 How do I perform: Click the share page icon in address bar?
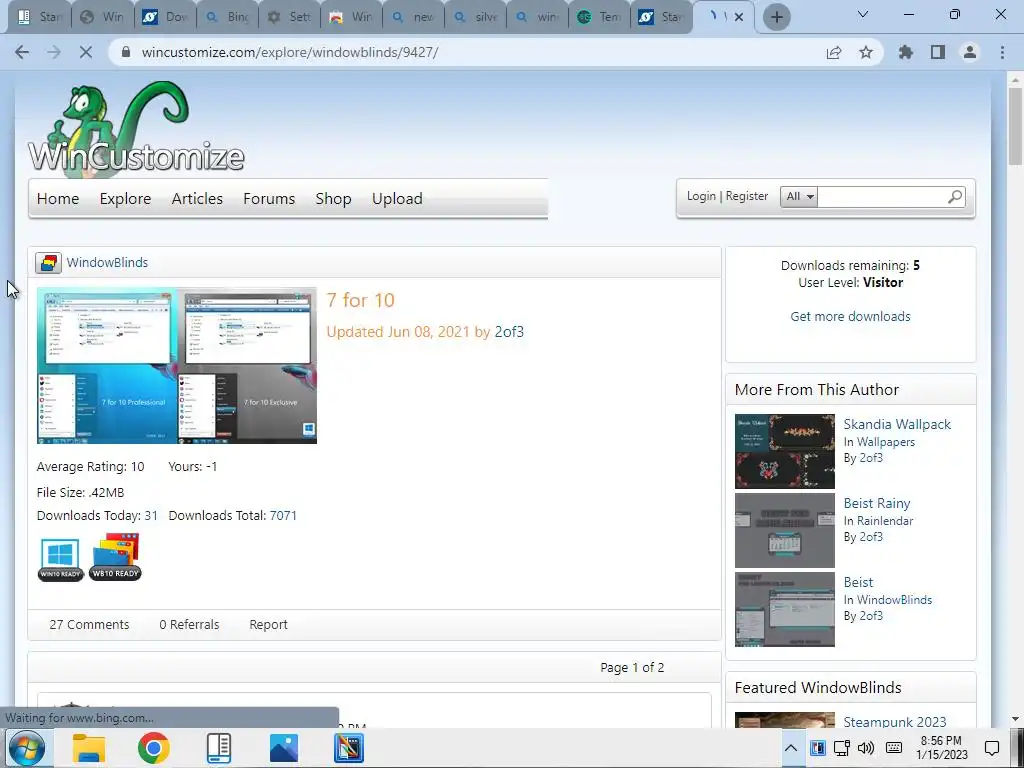834,52
